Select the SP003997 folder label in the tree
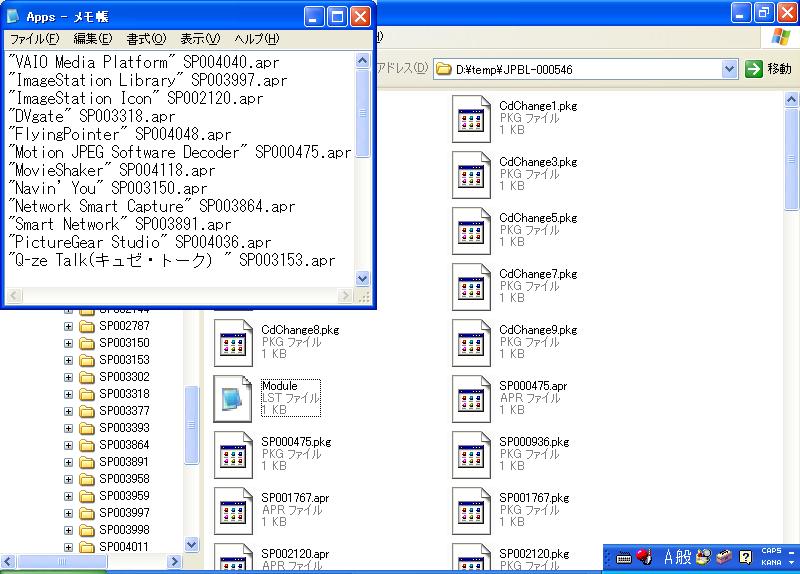The height and width of the screenshot is (574, 800). point(124,513)
